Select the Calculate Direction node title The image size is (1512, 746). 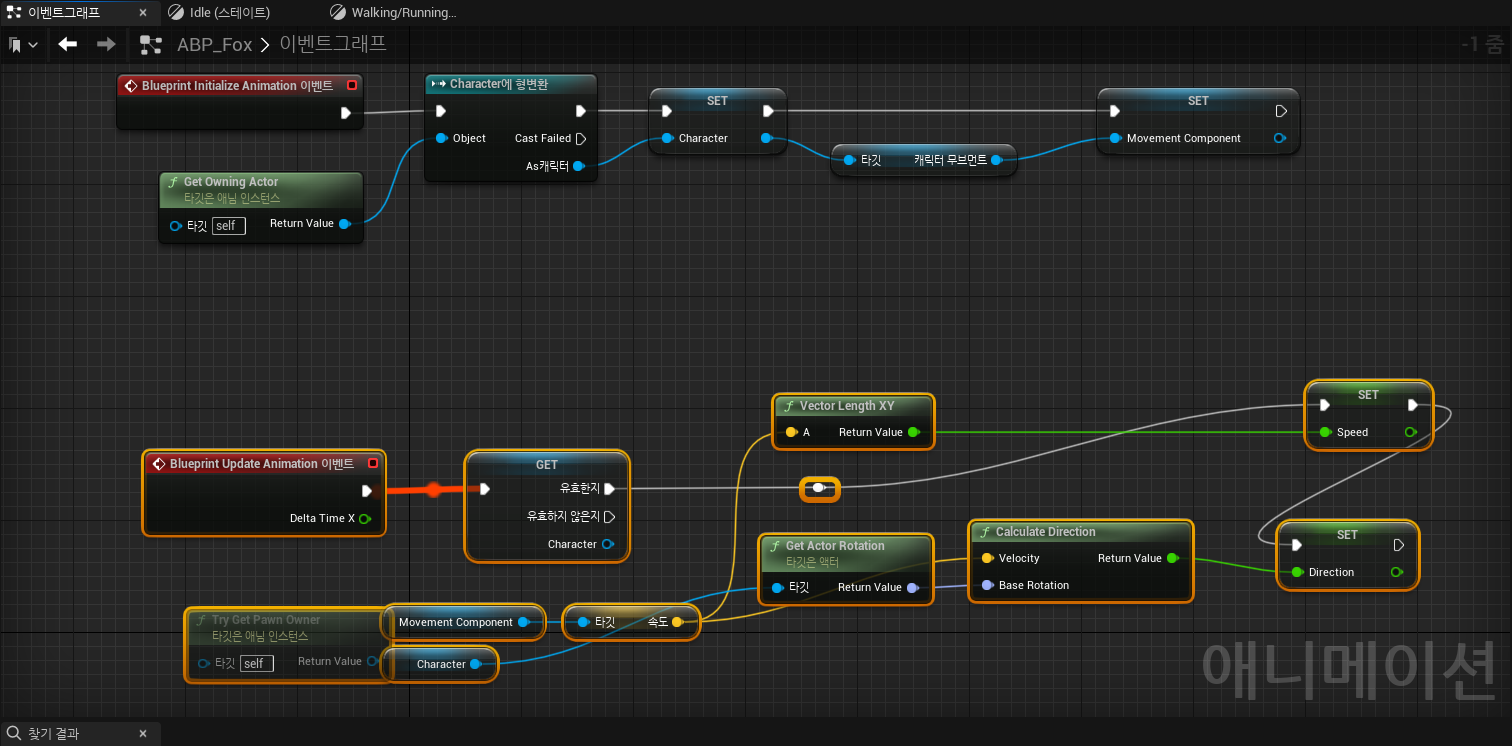pyautogui.click(x=1045, y=532)
